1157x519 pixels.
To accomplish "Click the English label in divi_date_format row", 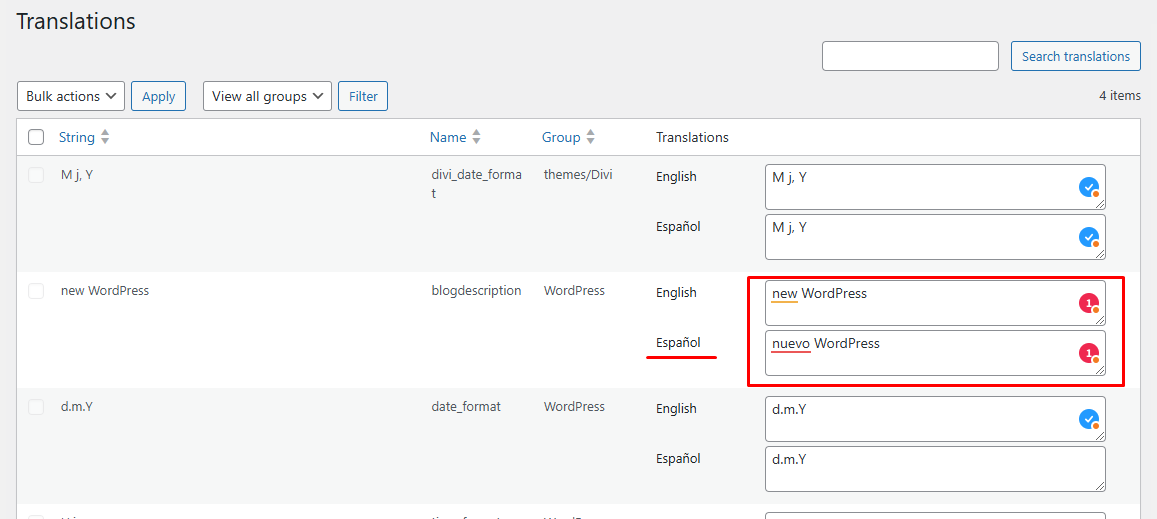I will click(x=676, y=177).
